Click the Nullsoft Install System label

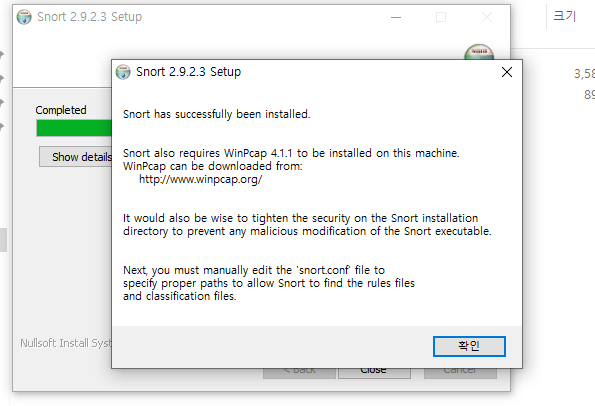coord(66,343)
